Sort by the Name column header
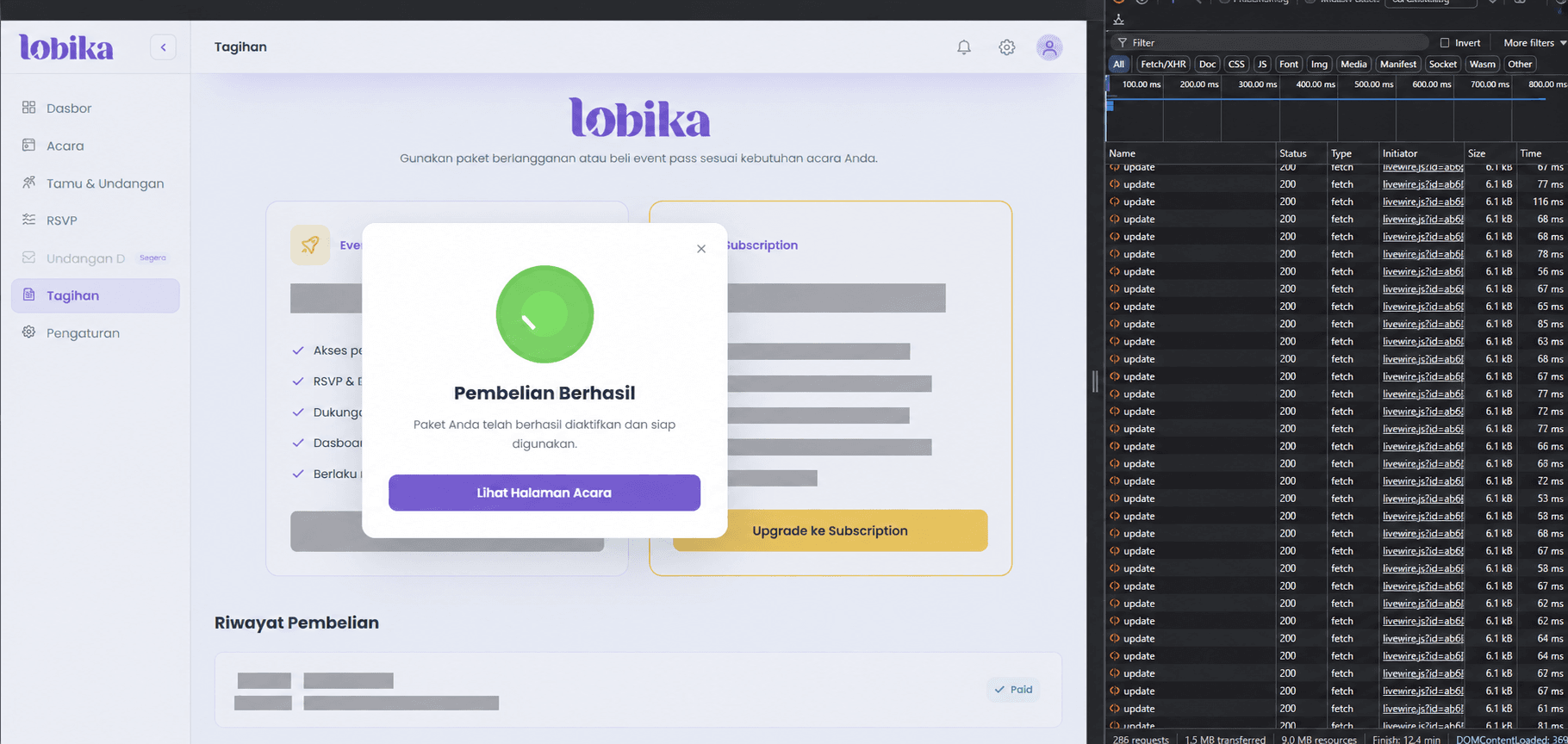 [1191, 153]
